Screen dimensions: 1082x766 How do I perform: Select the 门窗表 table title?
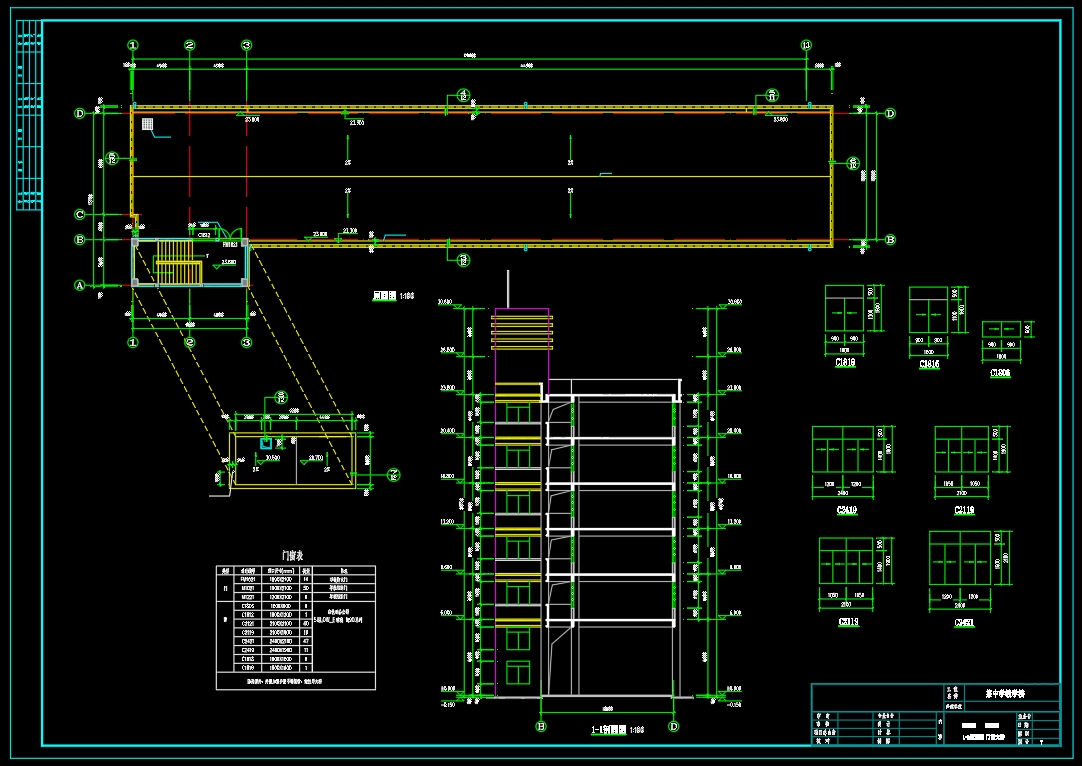click(x=293, y=555)
